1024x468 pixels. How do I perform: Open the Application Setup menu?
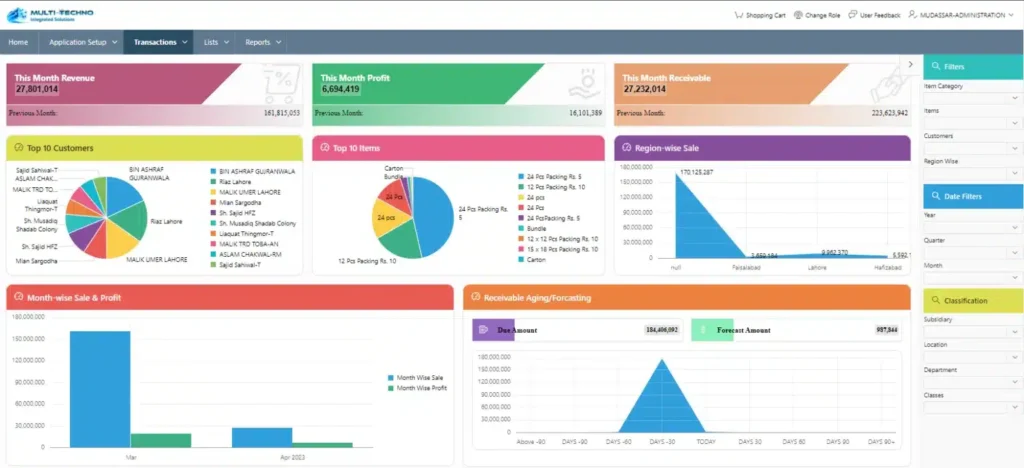[x=84, y=42]
